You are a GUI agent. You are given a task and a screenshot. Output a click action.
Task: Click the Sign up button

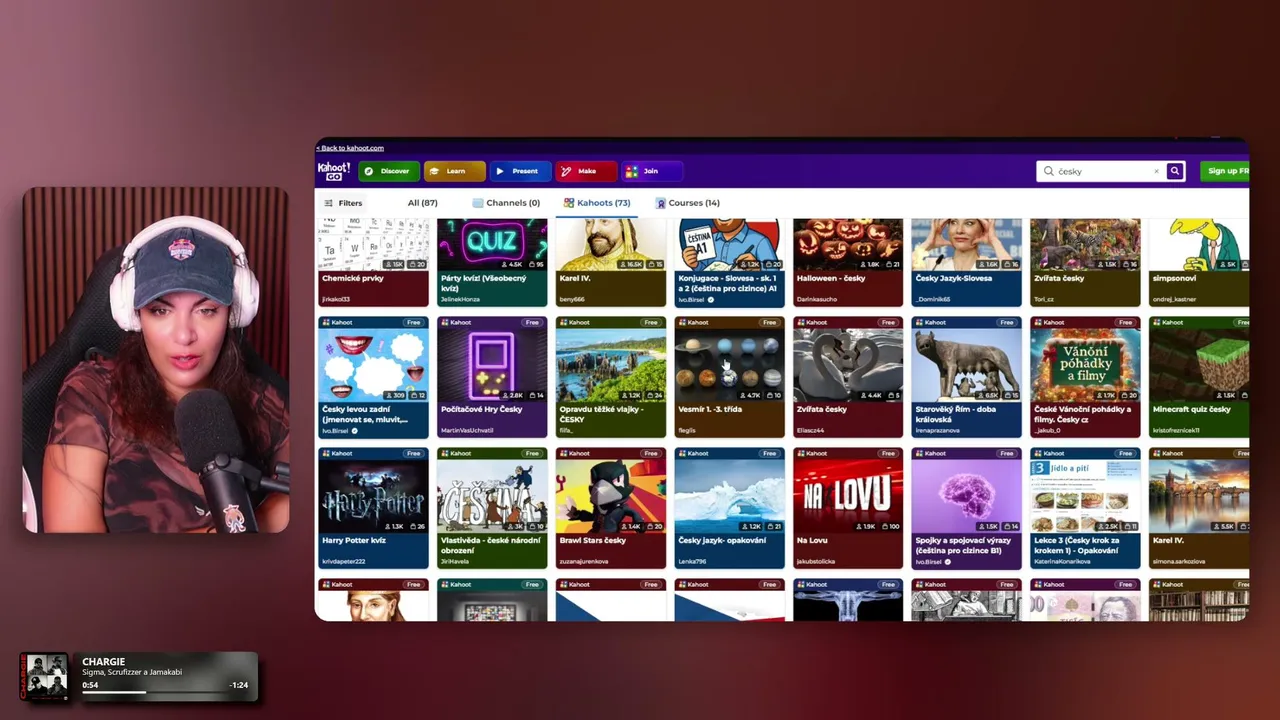(1225, 171)
